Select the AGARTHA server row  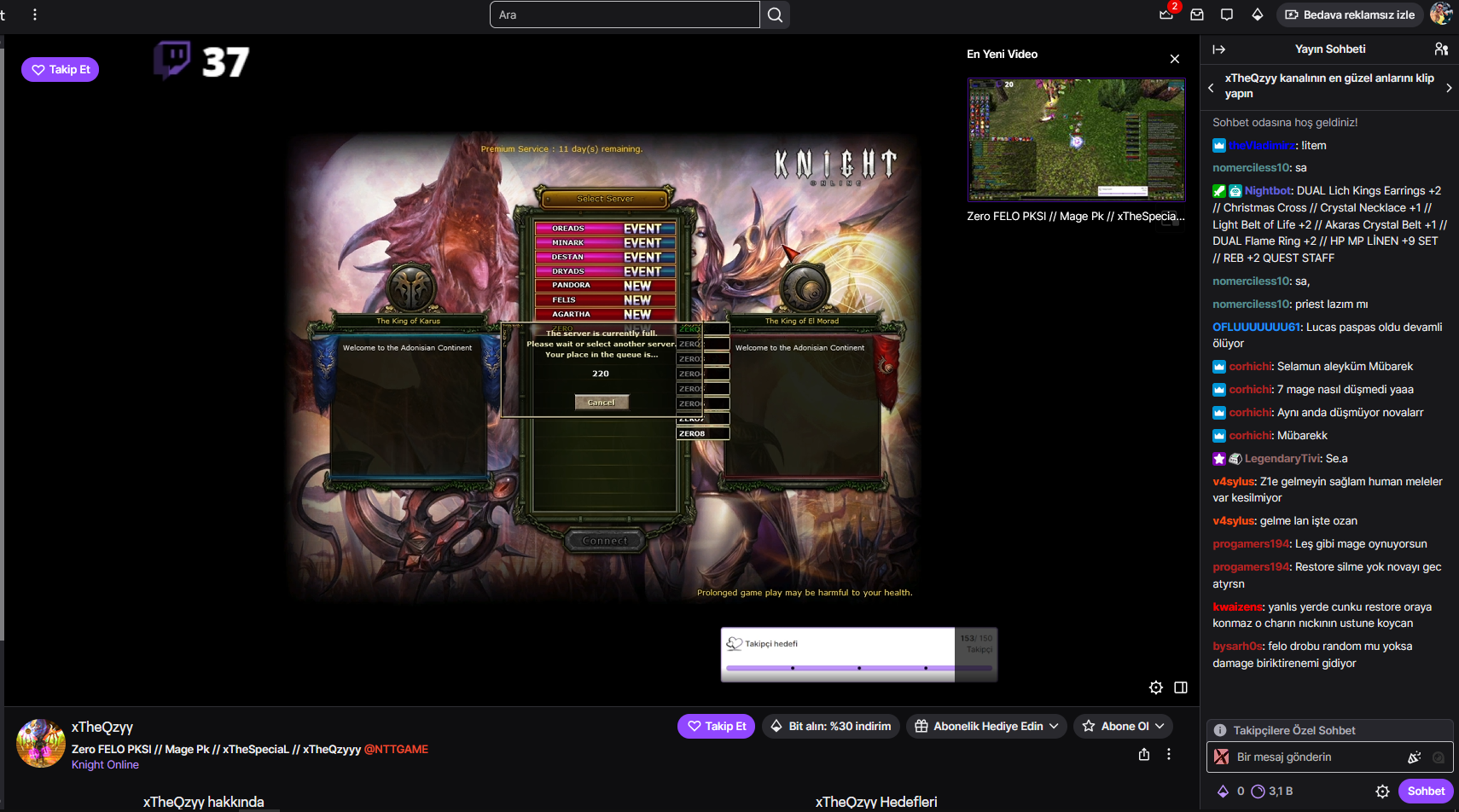tap(605, 314)
